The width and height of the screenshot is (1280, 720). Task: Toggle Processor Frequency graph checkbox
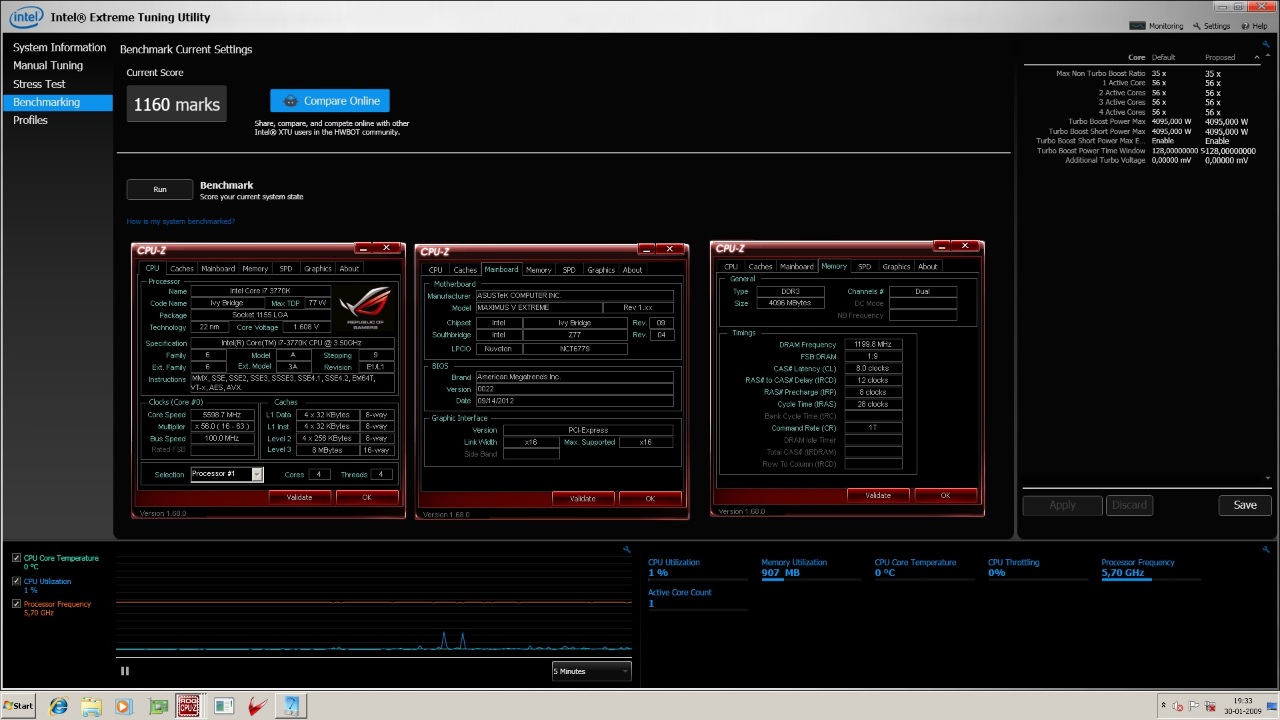(x=16, y=604)
